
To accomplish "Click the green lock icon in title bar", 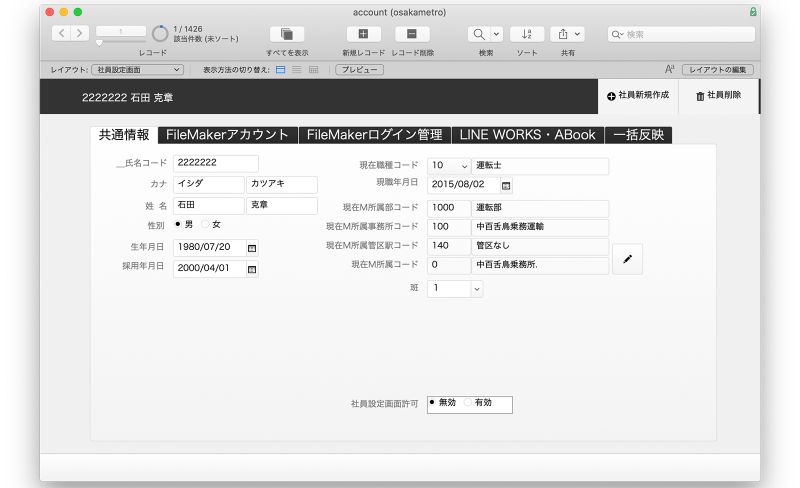I will pyautogui.click(x=753, y=12).
